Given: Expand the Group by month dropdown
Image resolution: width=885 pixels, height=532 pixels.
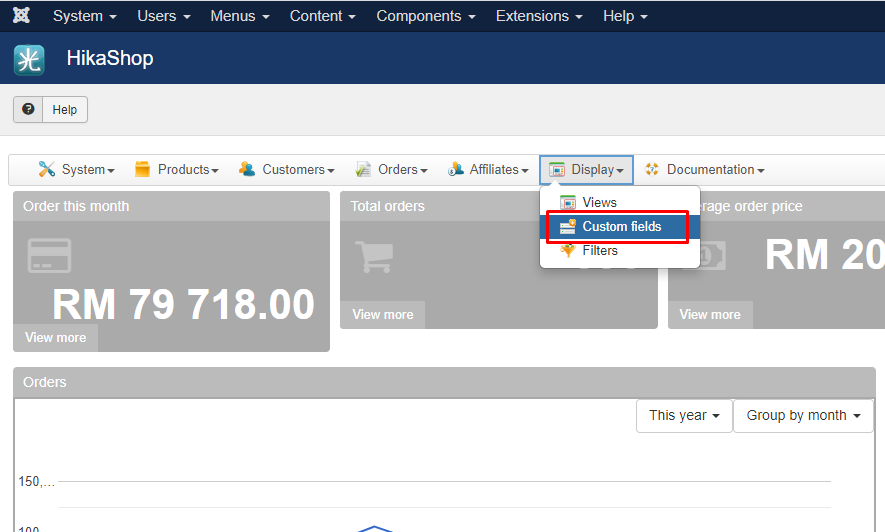Looking at the screenshot, I should pyautogui.click(x=803, y=416).
